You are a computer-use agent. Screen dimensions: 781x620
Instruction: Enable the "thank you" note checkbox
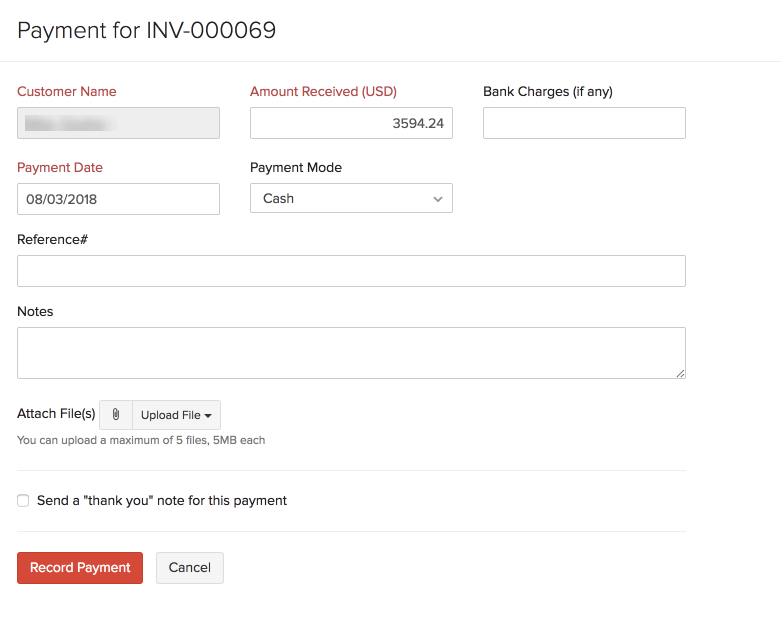23,501
